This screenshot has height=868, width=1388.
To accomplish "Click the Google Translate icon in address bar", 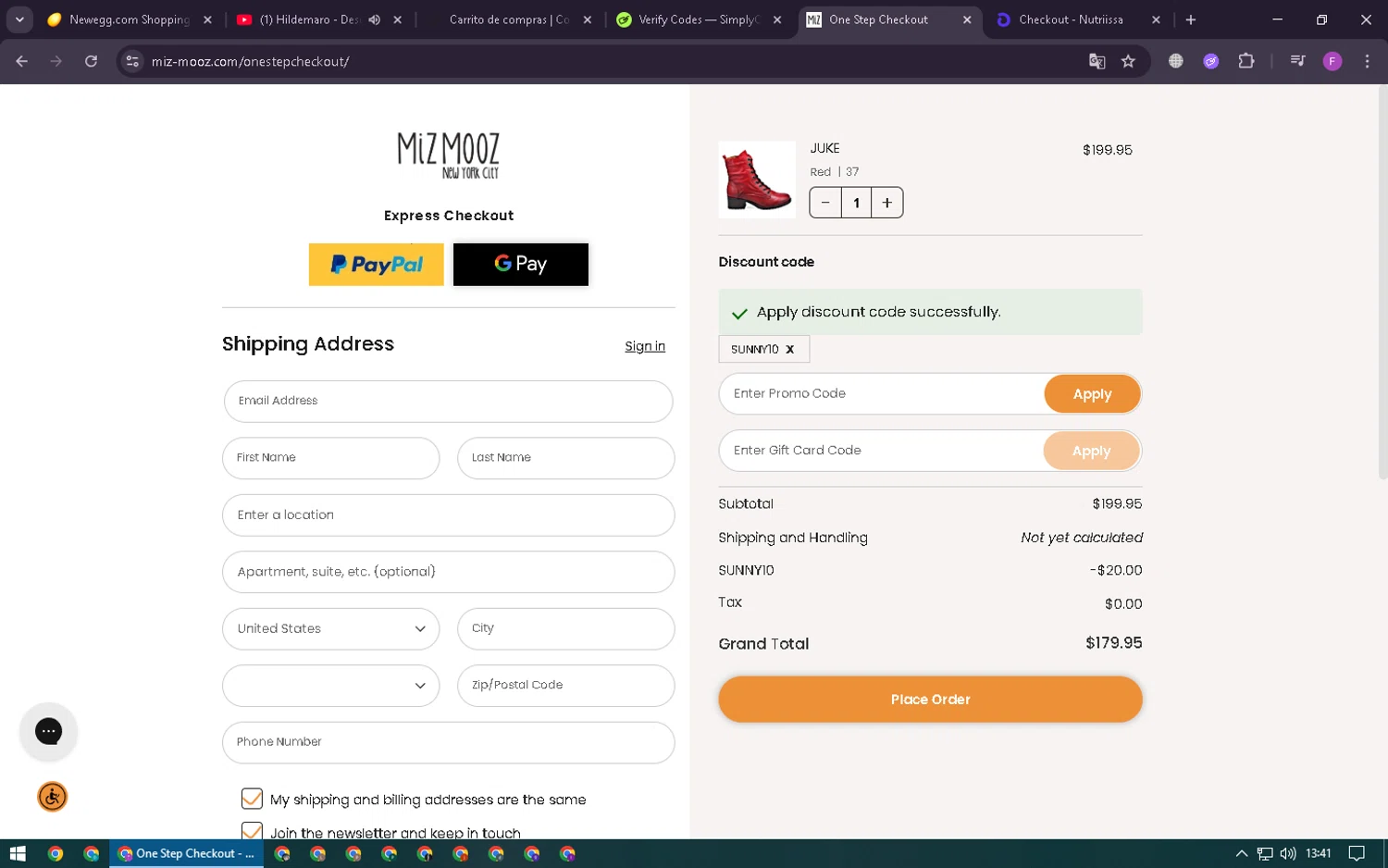I will pyautogui.click(x=1097, y=61).
